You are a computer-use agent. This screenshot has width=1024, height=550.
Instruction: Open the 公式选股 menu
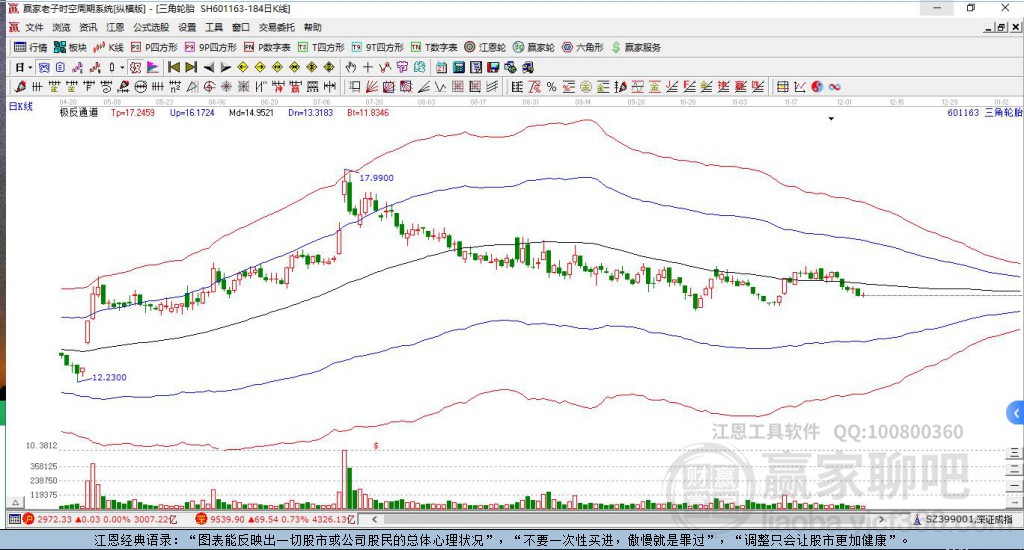151,27
